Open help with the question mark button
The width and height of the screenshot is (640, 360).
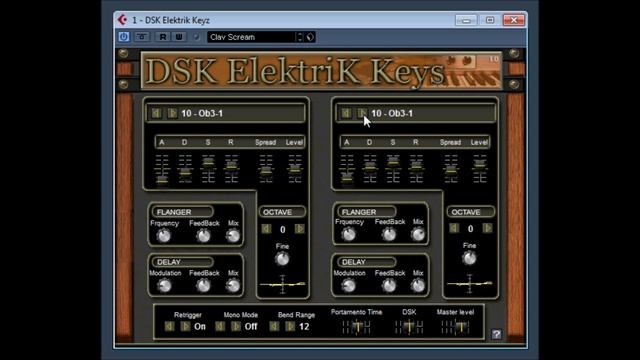(496, 334)
